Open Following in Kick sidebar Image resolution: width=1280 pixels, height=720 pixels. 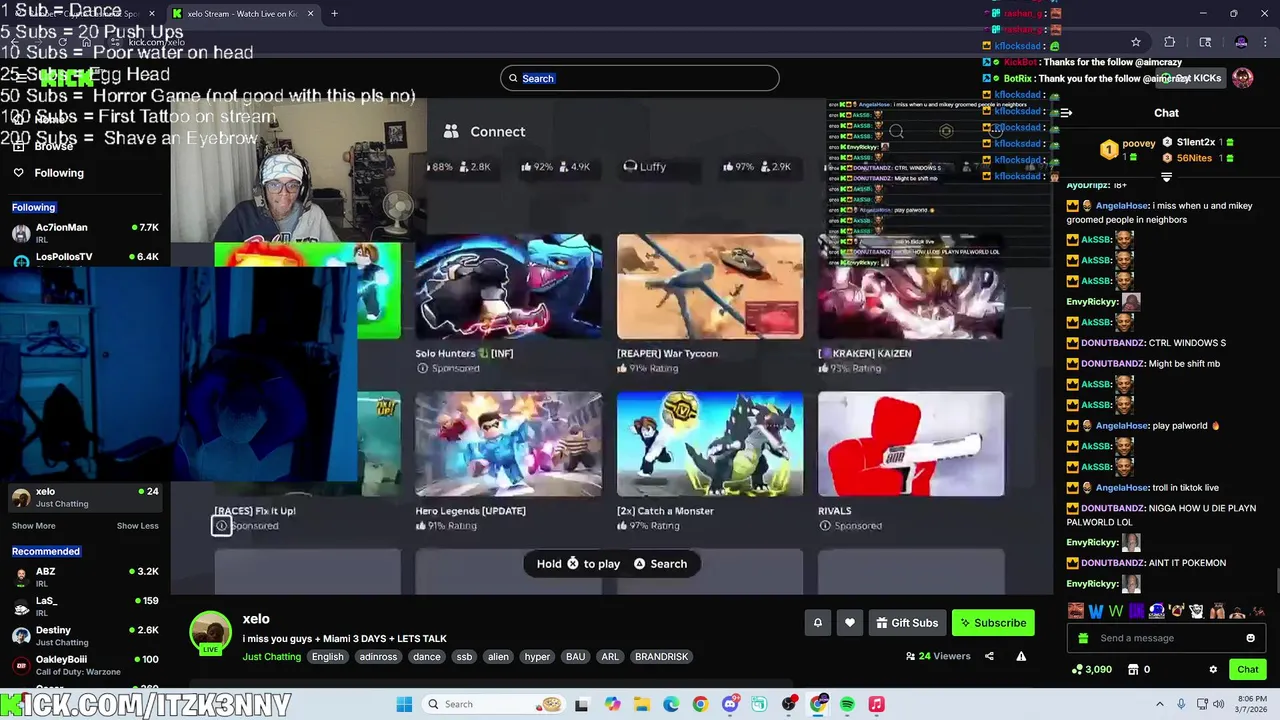coord(49,173)
